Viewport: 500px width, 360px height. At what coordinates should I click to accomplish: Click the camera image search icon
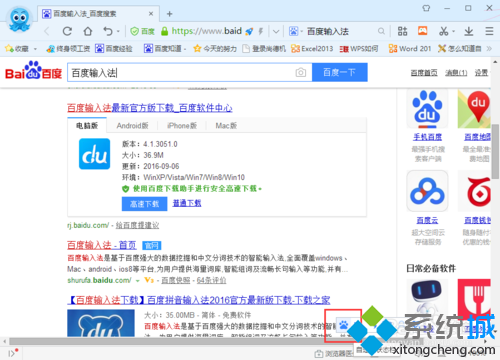click(x=301, y=72)
